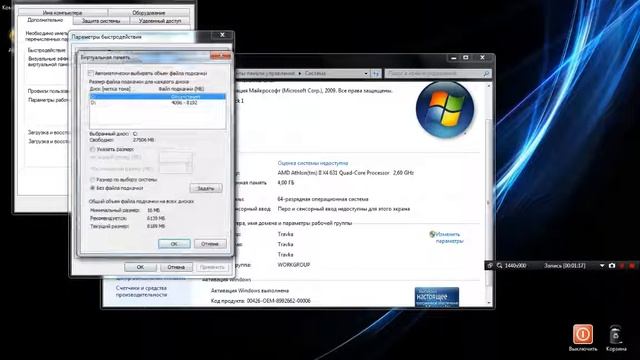This screenshot has width=640, height=360.
Task: Select the Без файла подкачки radio button
Action: (x=92, y=188)
